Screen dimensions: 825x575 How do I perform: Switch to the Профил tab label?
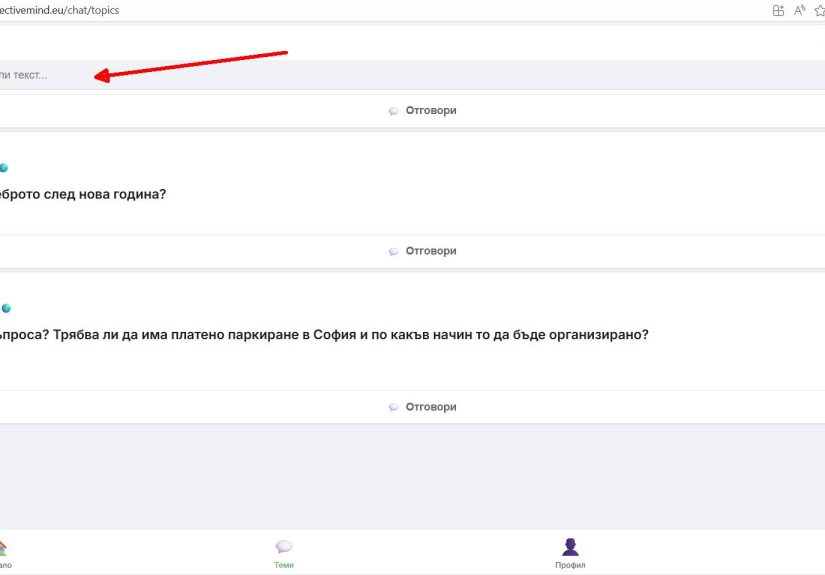pyautogui.click(x=570, y=565)
